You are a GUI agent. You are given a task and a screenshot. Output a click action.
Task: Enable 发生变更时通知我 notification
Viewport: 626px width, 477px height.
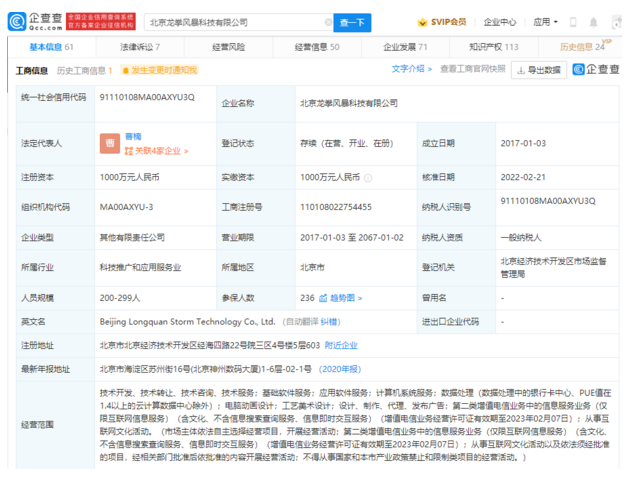(160, 70)
